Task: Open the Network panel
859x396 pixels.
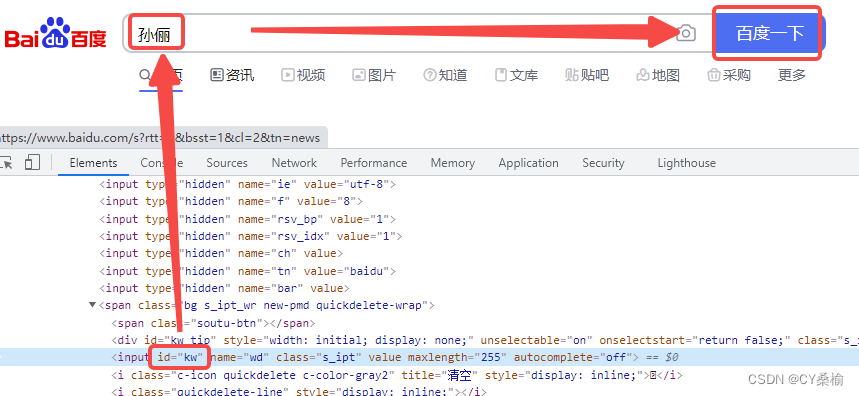Action: pos(294,163)
